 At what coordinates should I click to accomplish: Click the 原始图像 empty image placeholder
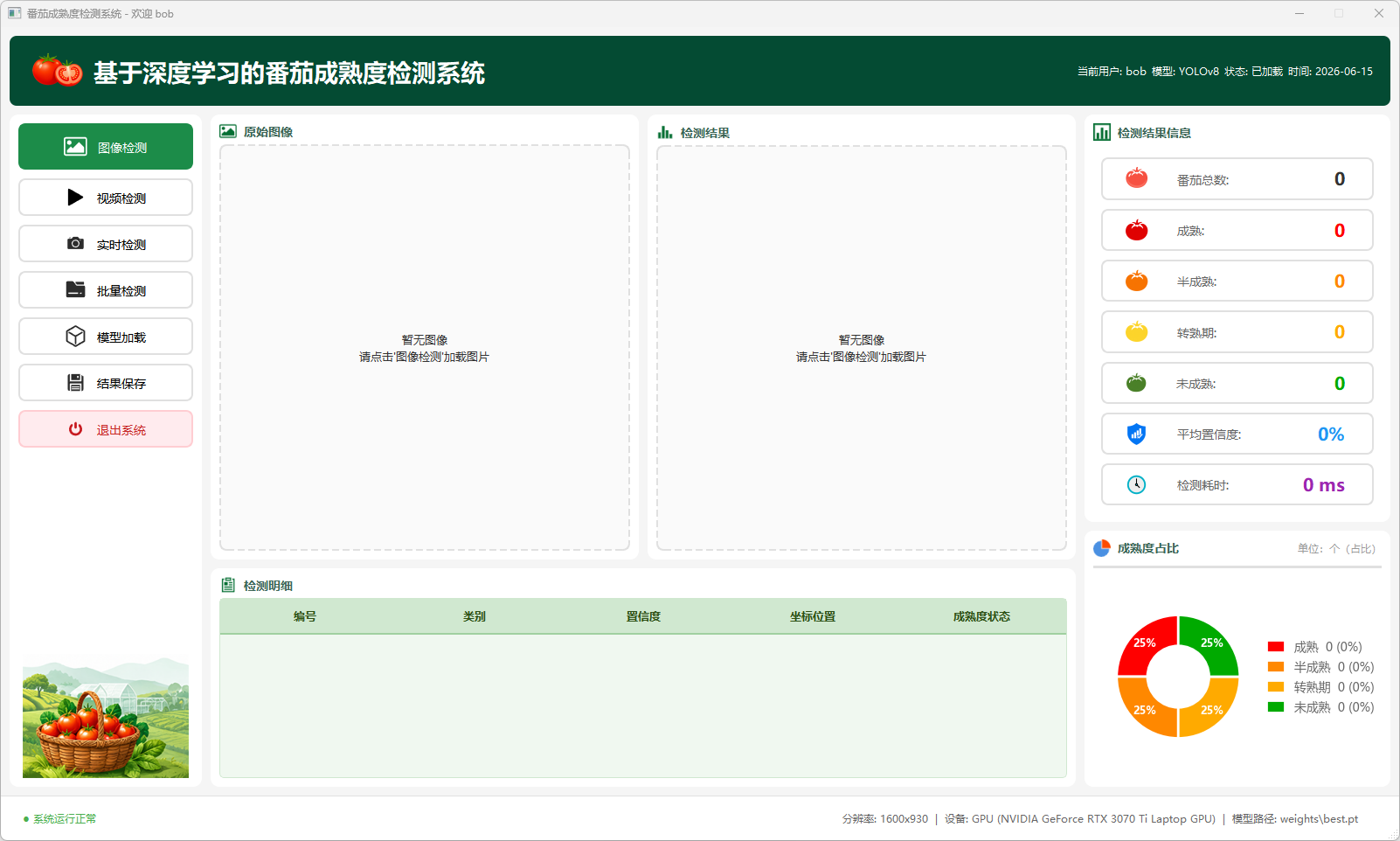coord(425,348)
